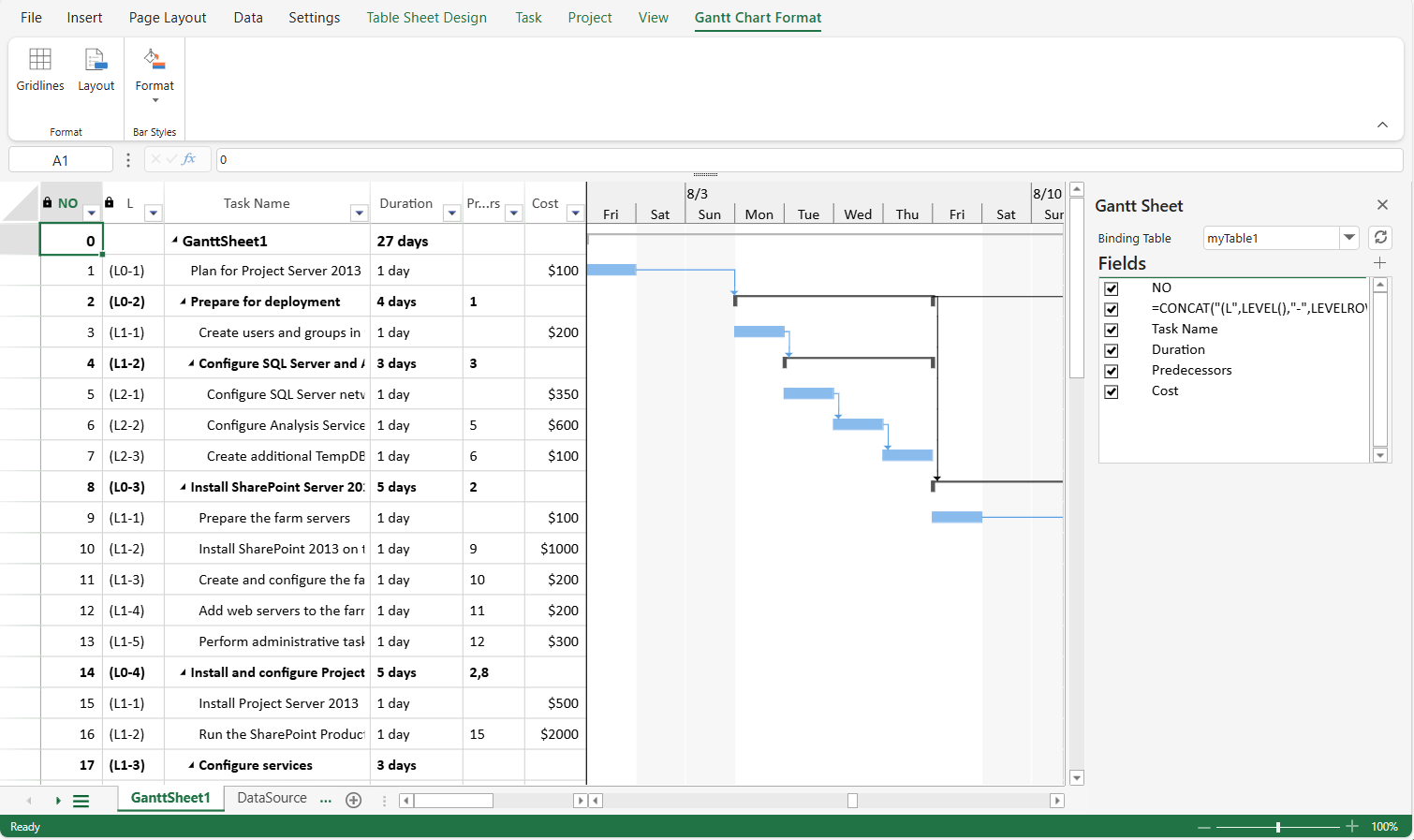1414x840 pixels.
Task: Click the lock icon in the NO header
Action: (x=48, y=202)
